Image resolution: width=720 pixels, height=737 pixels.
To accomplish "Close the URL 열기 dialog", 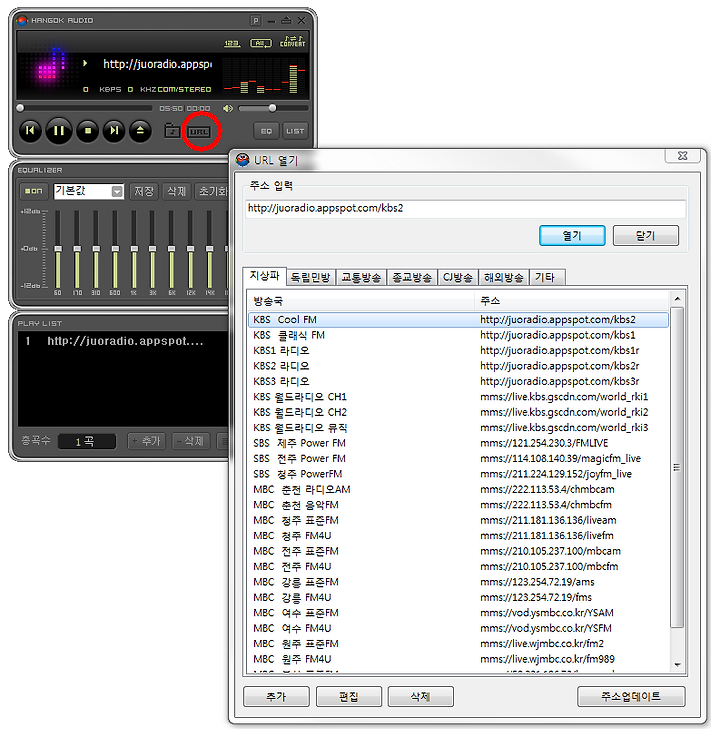I will pyautogui.click(x=682, y=156).
